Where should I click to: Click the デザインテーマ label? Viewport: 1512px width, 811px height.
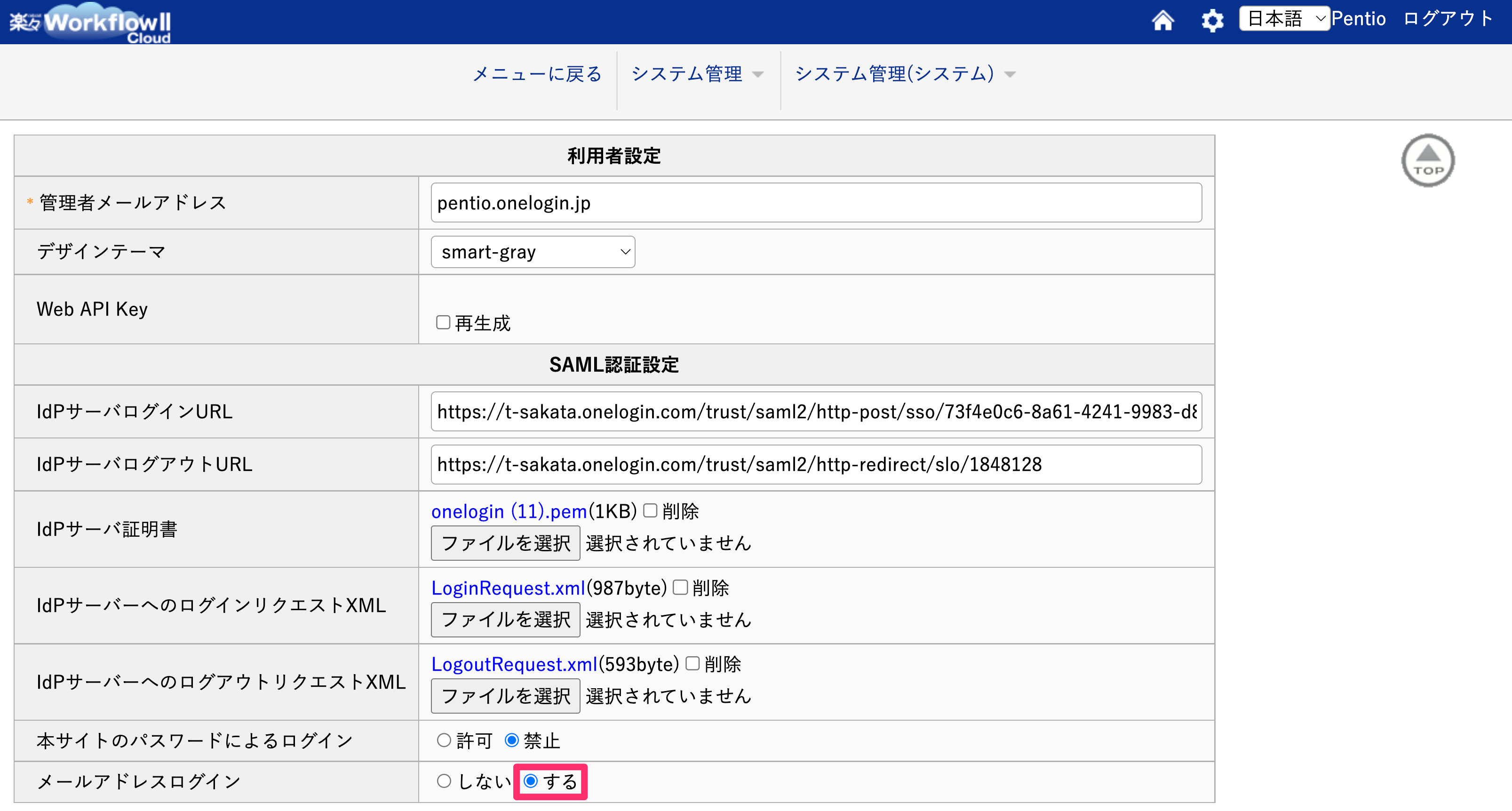pyautogui.click(x=101, y=251)
